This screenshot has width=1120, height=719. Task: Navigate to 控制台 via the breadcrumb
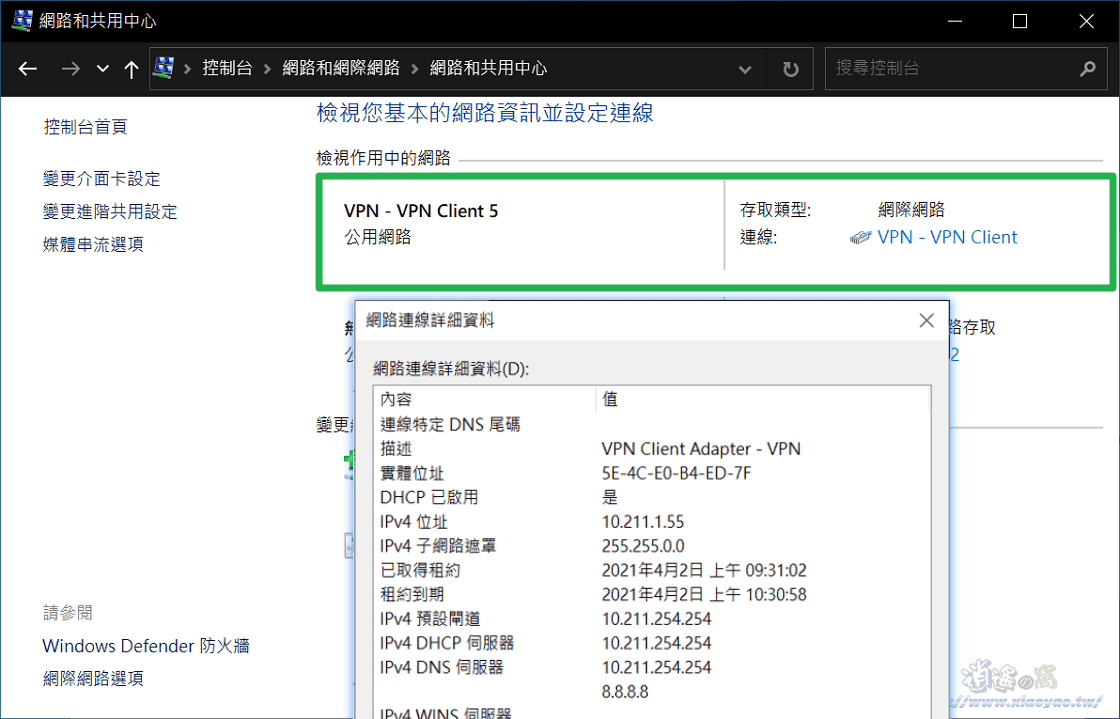point(226,68)
